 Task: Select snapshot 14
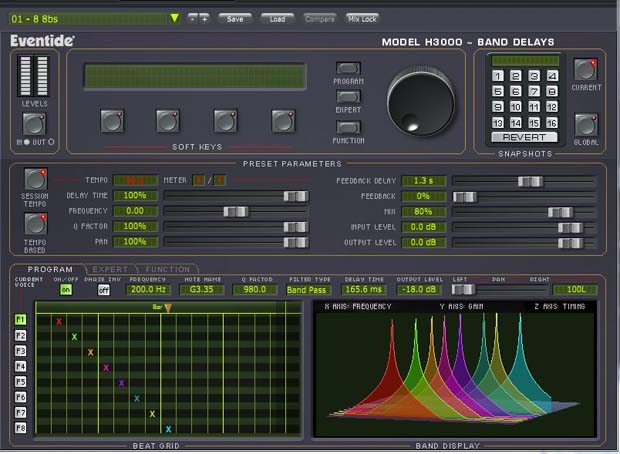click(x=516, y=123)
